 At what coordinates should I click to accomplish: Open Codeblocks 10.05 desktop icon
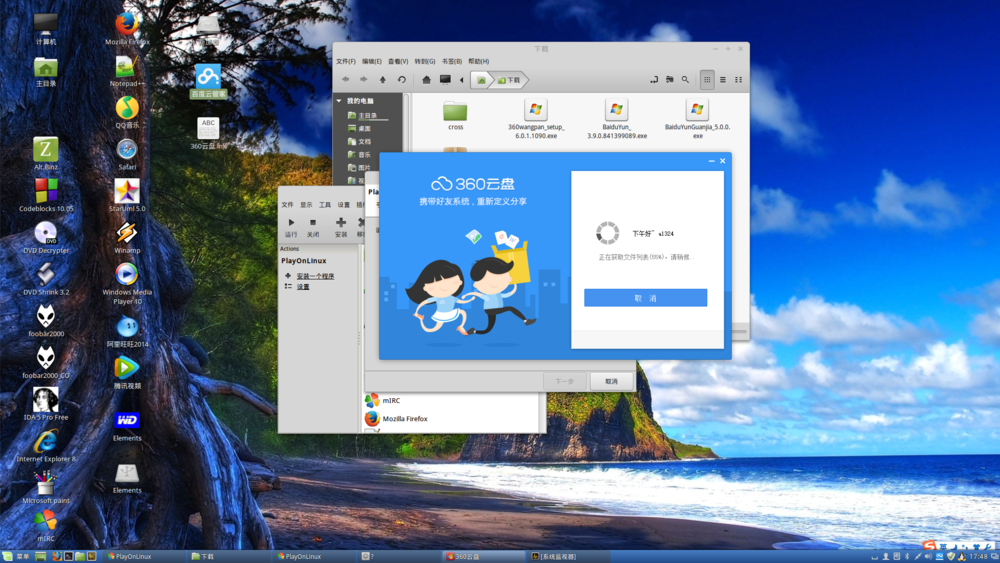click(x=46, y=196)
